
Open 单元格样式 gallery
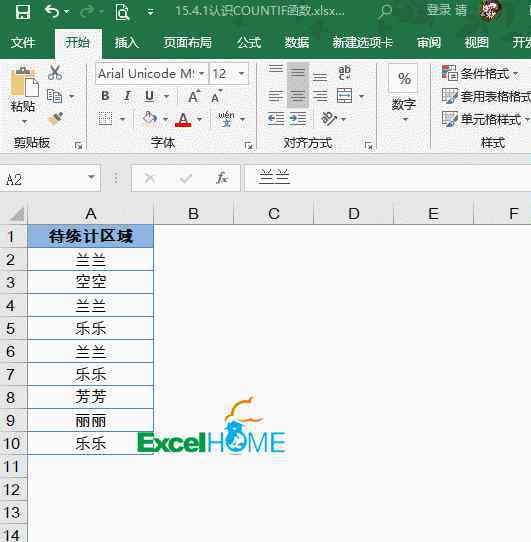point(485,120)
